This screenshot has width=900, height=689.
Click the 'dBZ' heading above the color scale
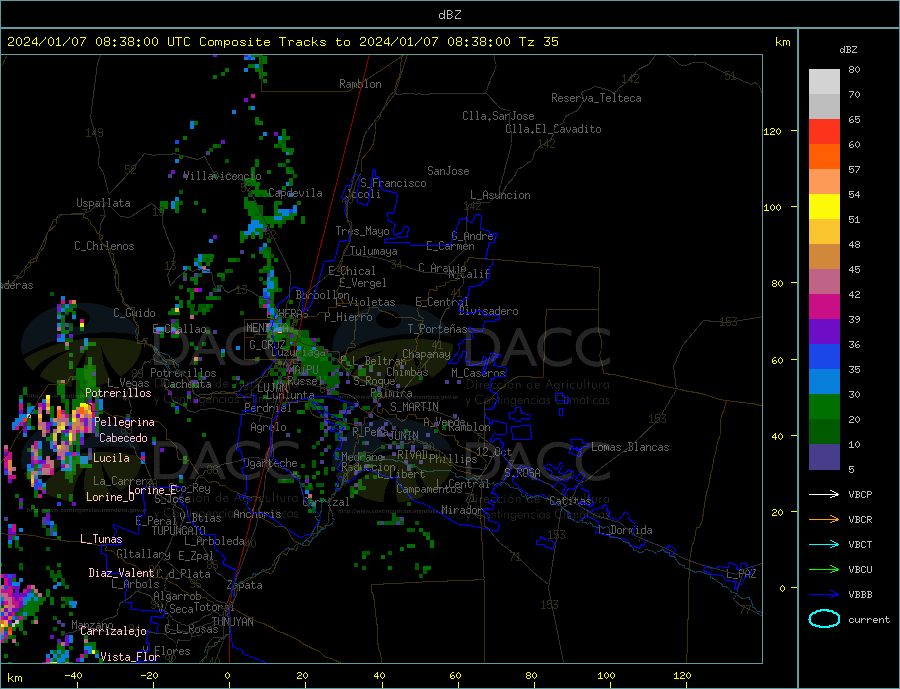(848, 50)
